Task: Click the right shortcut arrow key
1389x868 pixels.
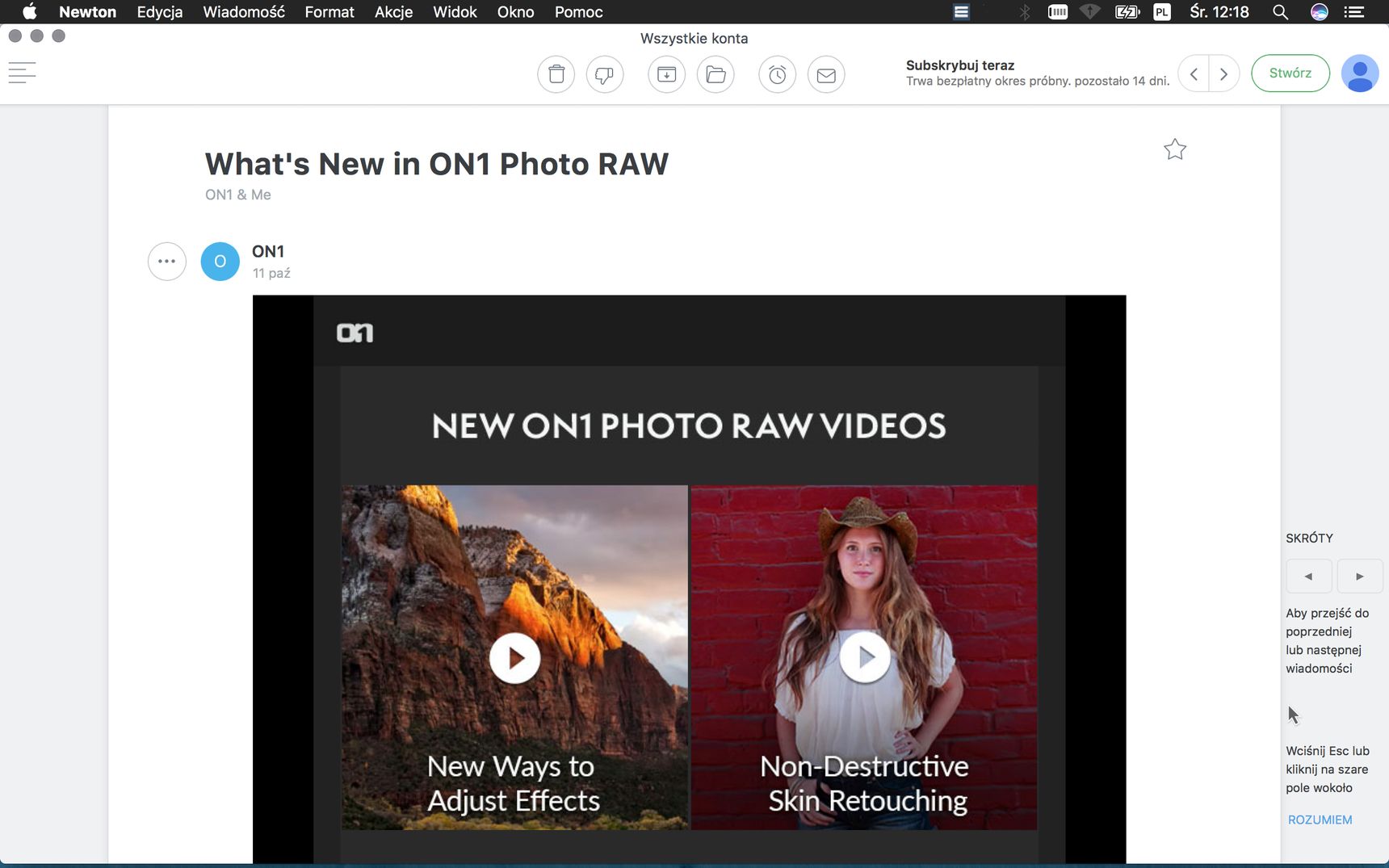Action: (x=1360, y=577)
